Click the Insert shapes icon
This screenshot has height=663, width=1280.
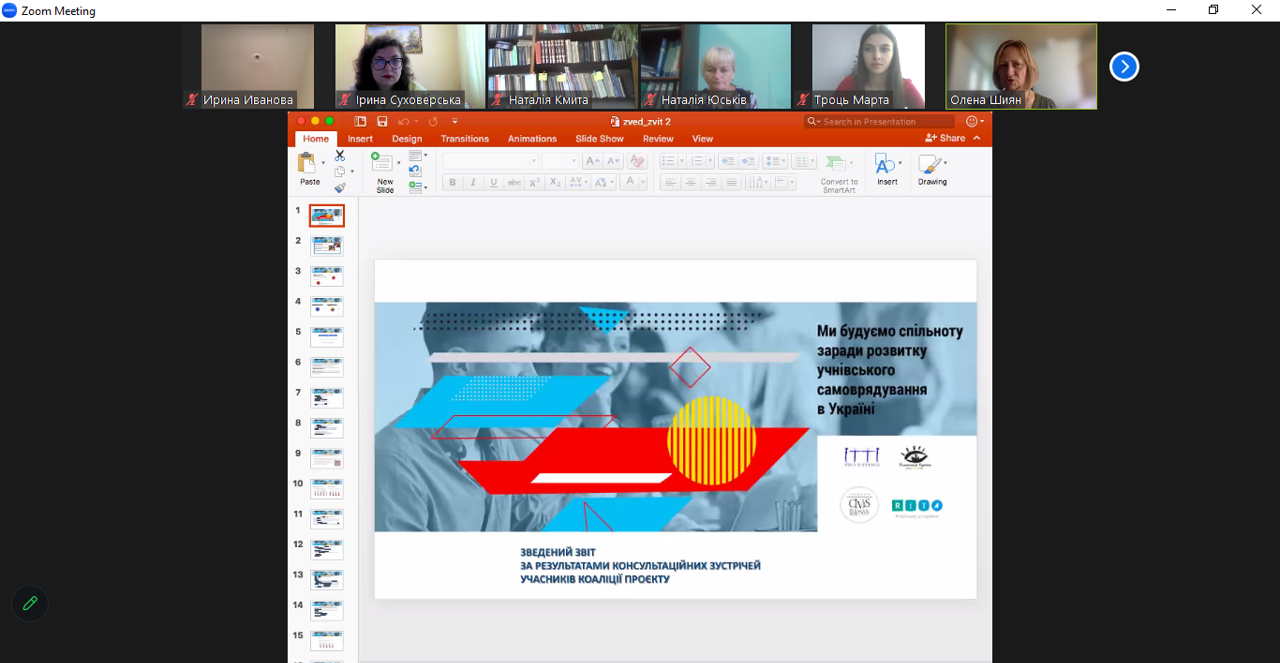(x=885, y=166)
